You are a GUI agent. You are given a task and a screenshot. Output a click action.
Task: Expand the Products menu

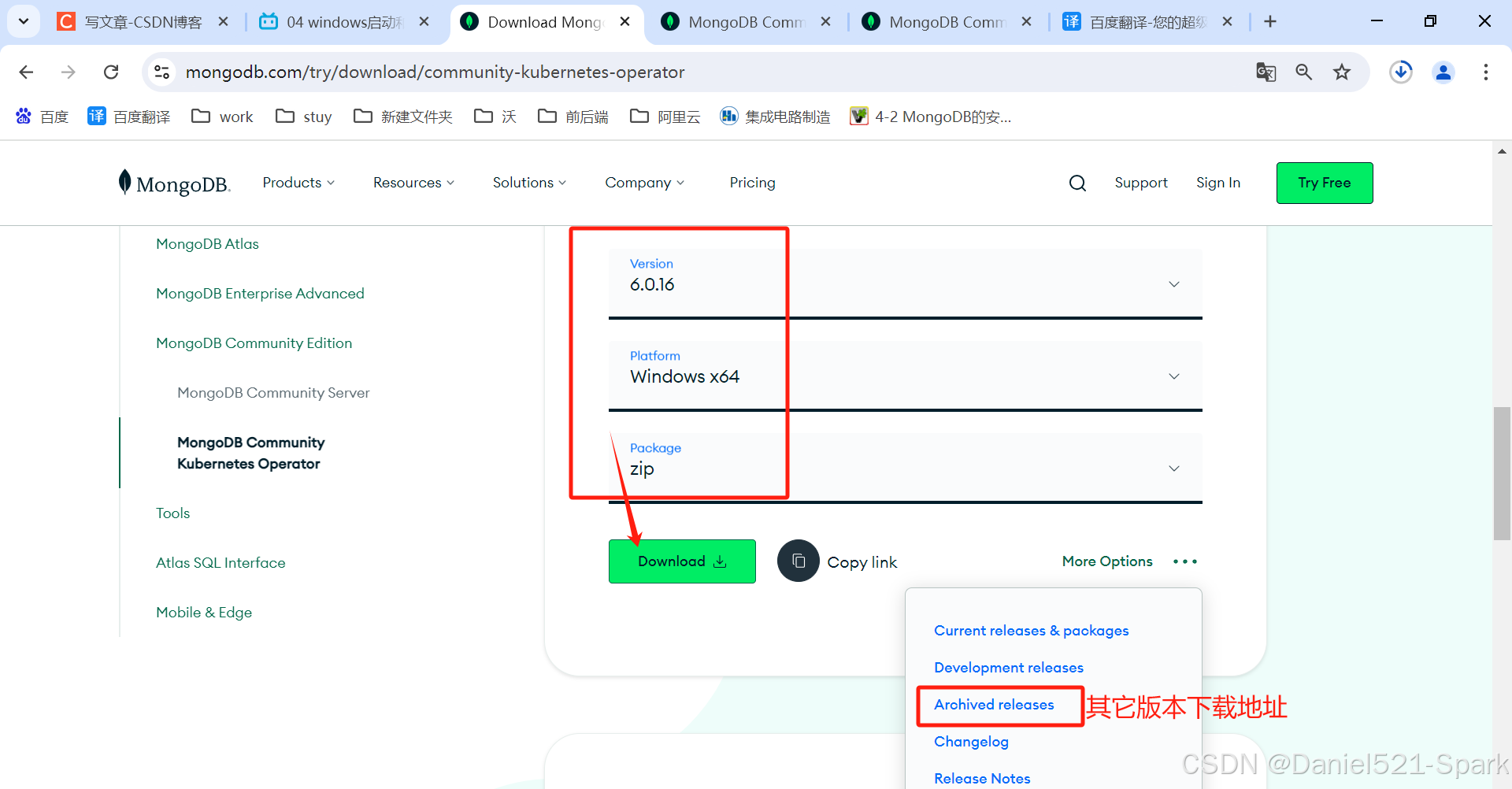click(298, 183)
